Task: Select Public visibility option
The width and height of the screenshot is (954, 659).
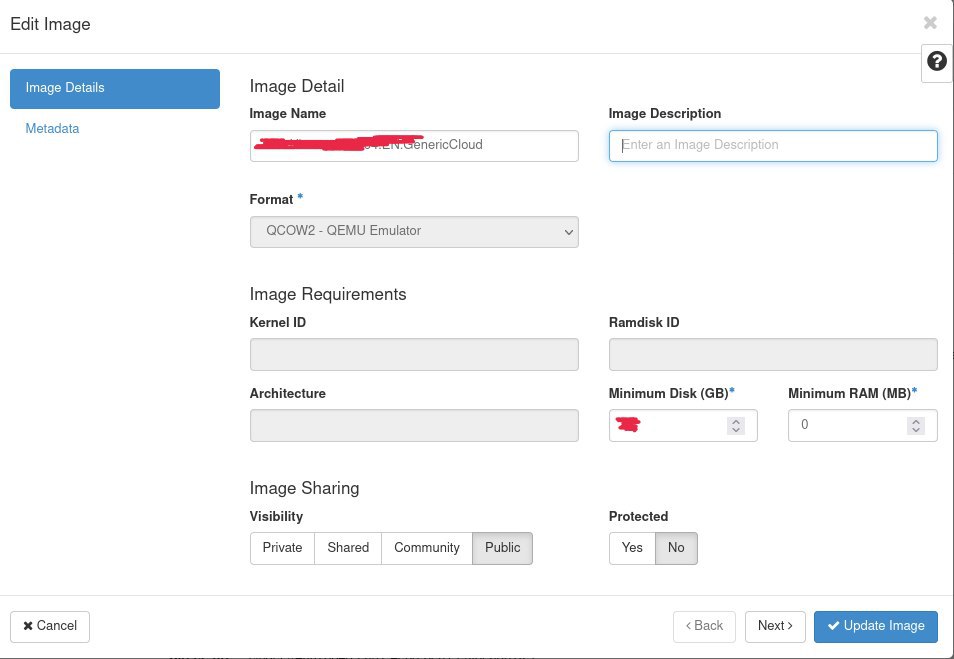Action: pyautogui.click(x=503, y=548)
